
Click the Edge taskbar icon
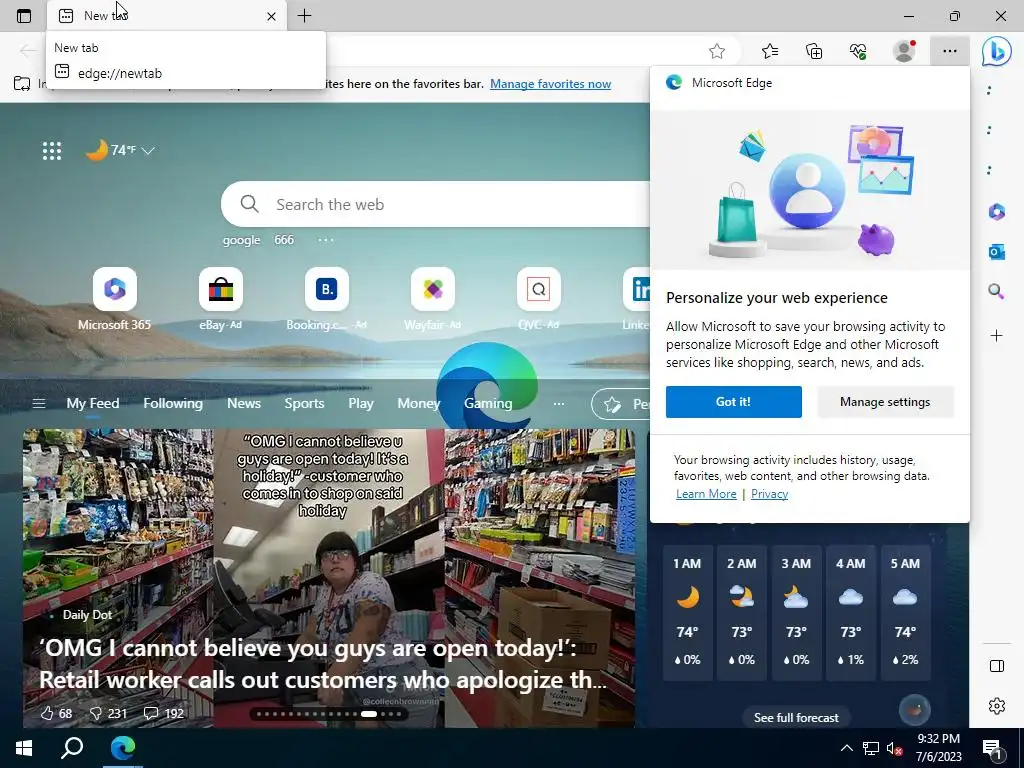122,748
